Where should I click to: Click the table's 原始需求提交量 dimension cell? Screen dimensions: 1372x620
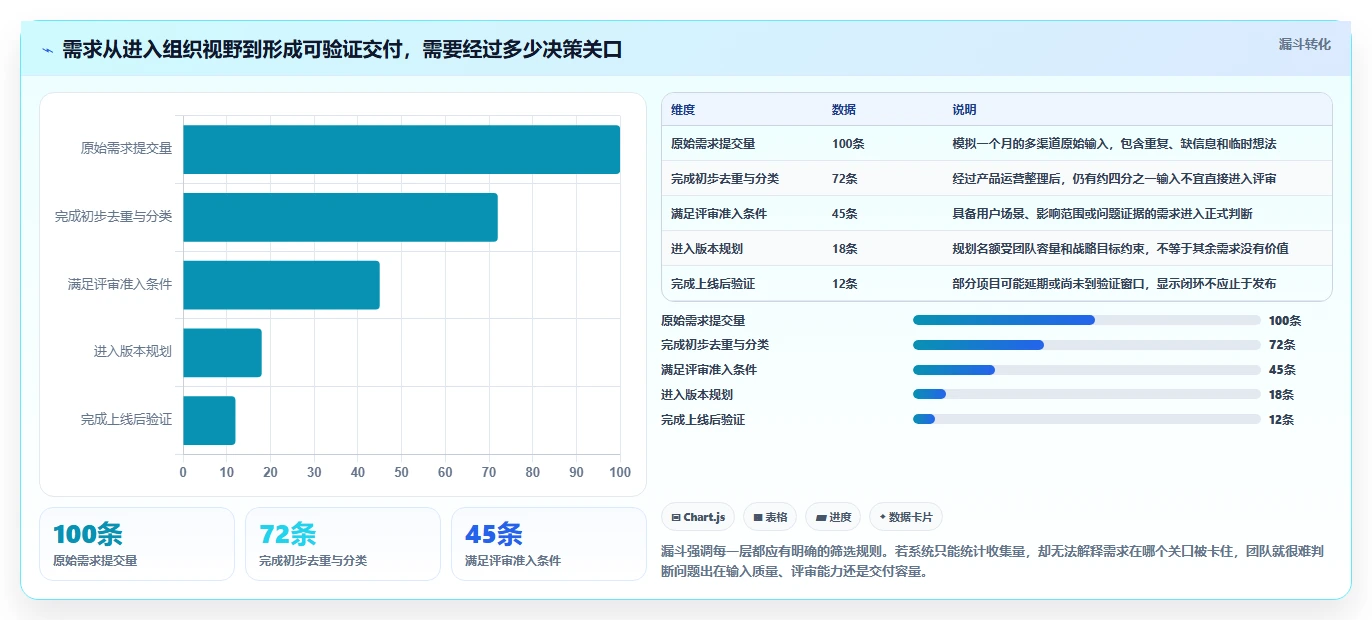713,144
